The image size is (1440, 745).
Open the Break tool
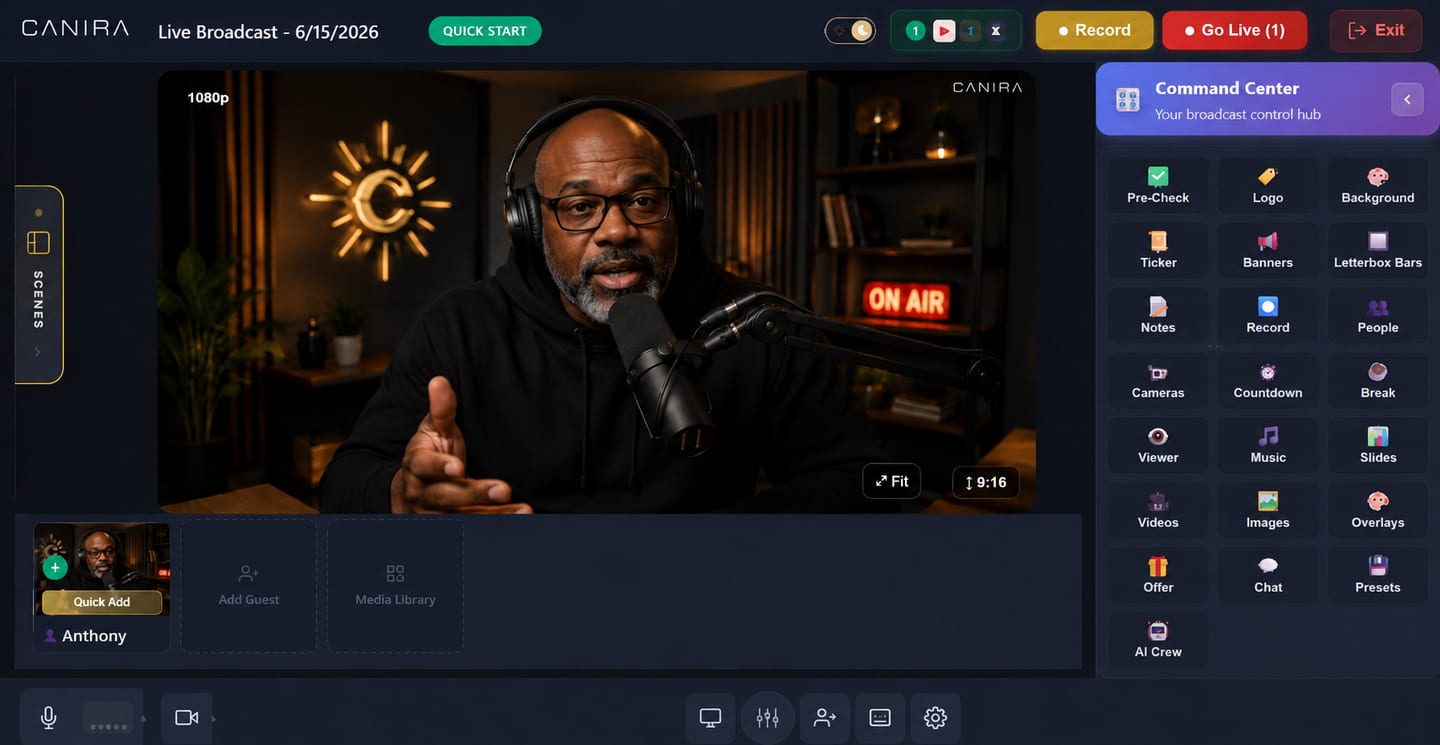(x=1378, y=380)
